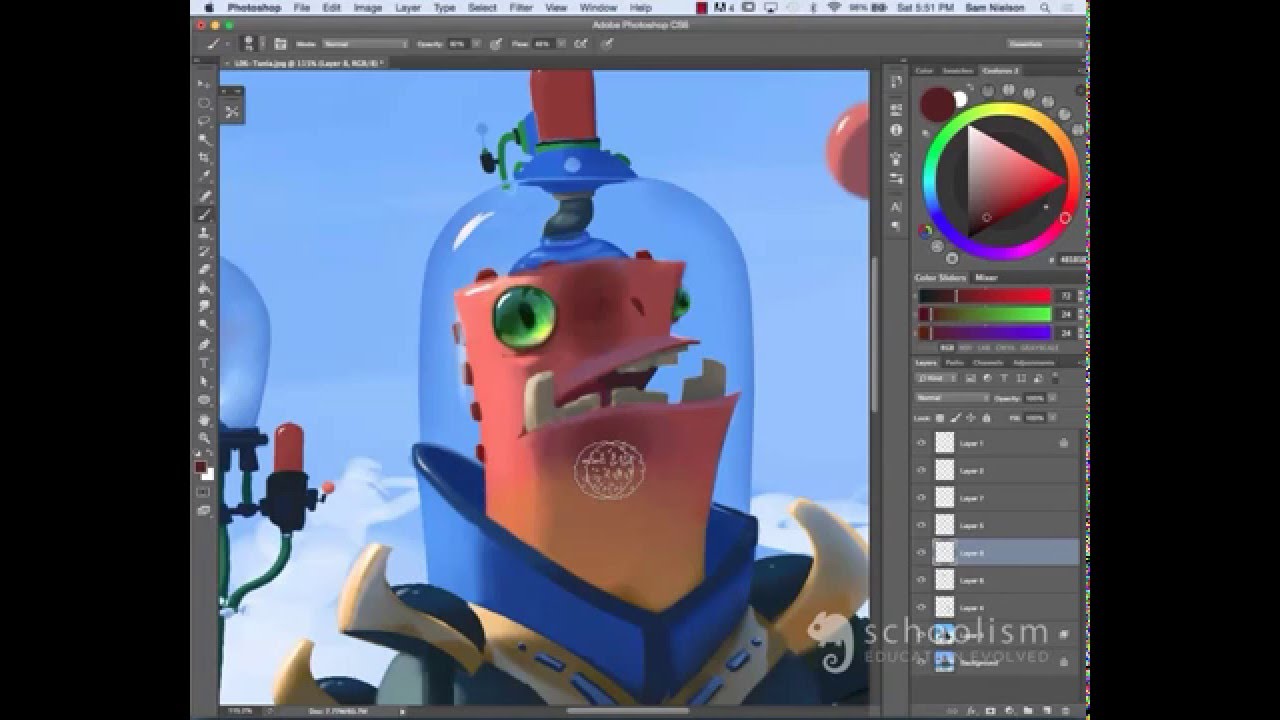This screenshot has width=1280, height=720.
Task: Open the Brush panel from the options bar
Action: [281, 44]
